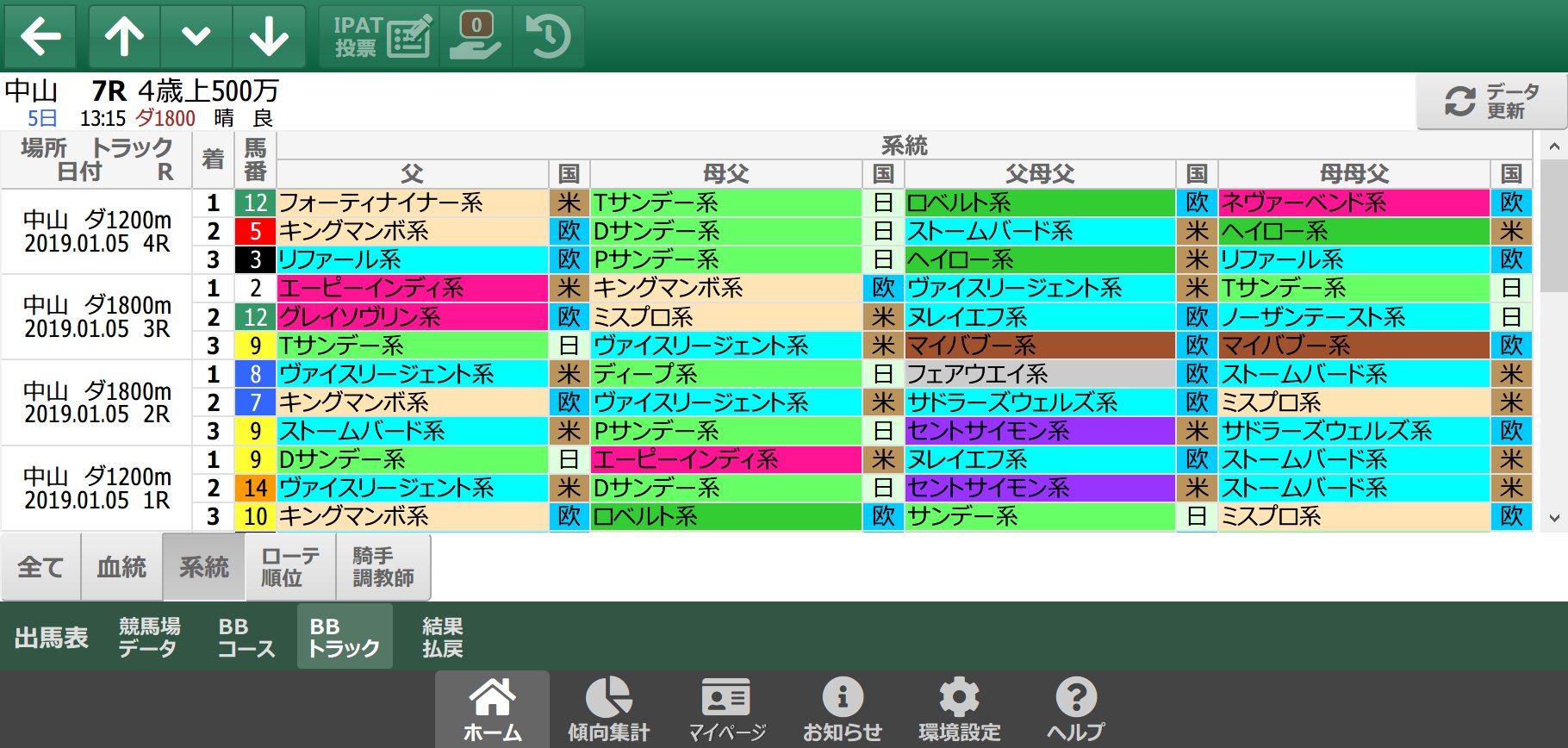
Task: Click フォーティナイナー系 sire cell
Action: (412, 203)
